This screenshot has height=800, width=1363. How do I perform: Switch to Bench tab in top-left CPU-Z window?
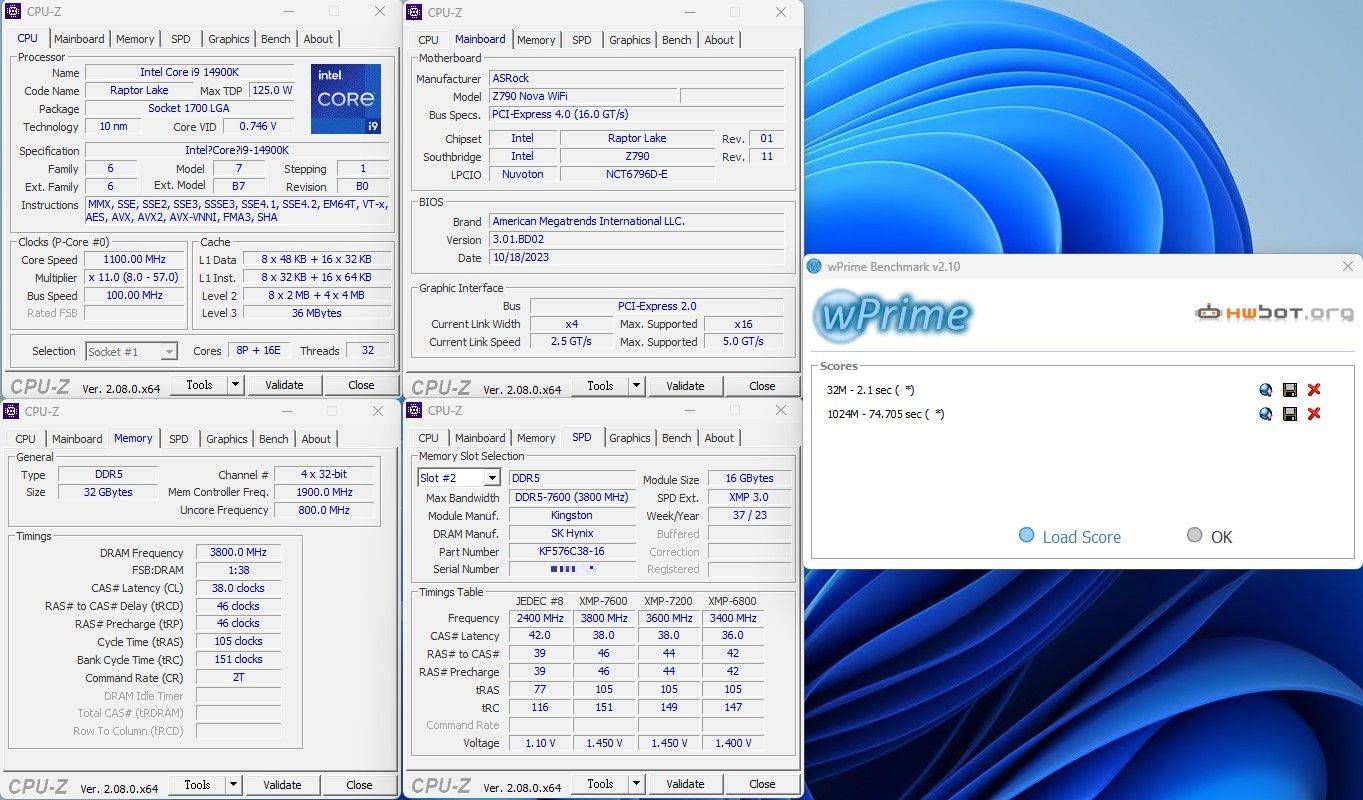tap(275, 39)
